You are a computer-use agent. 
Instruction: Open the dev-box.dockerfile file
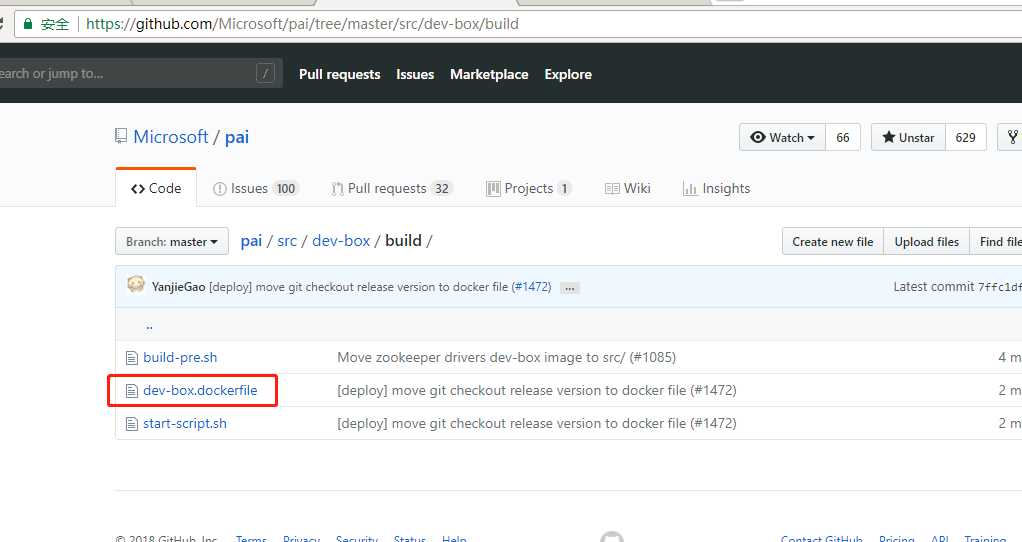coord(200,390)
